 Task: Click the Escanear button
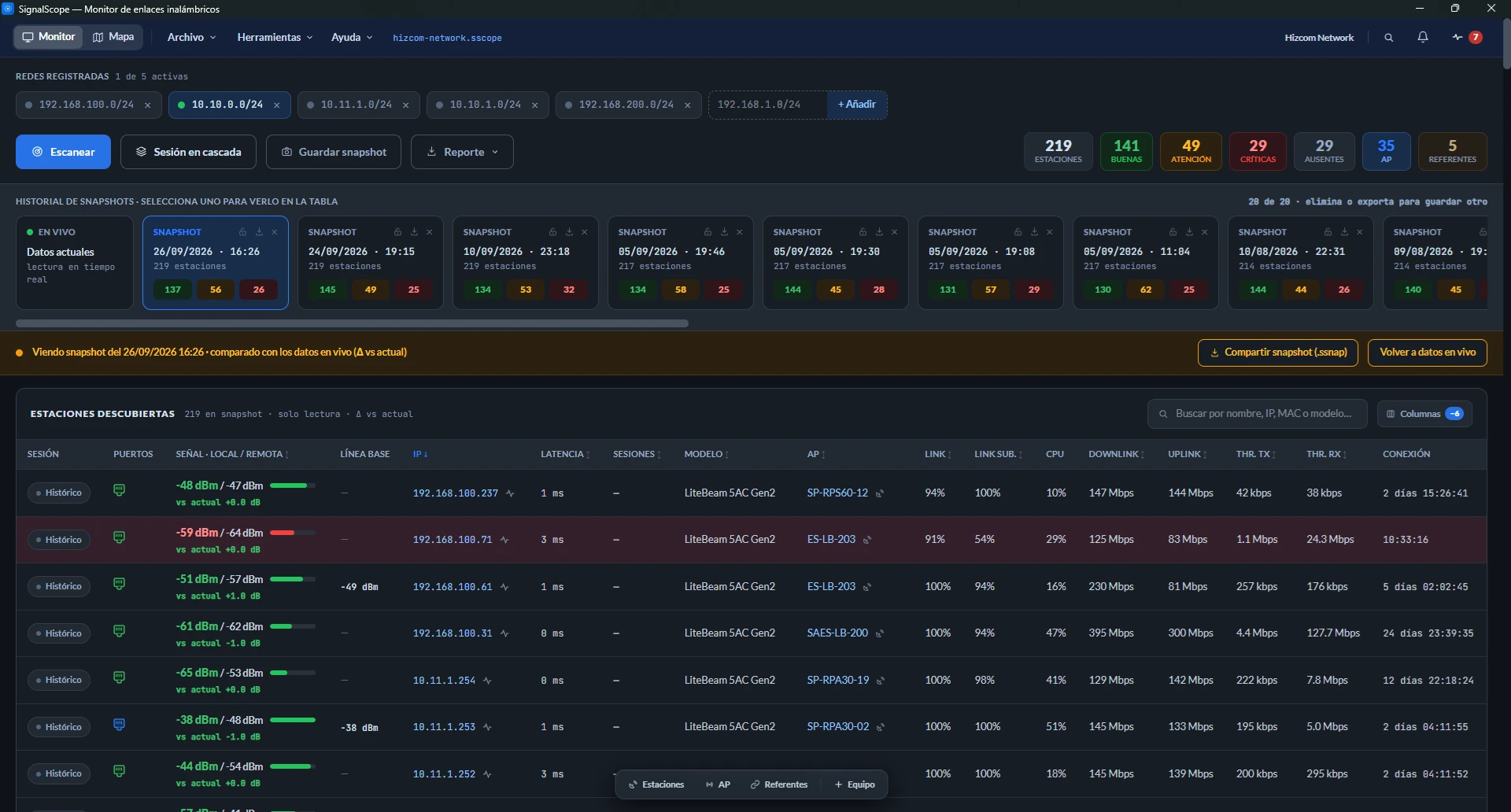63,152
